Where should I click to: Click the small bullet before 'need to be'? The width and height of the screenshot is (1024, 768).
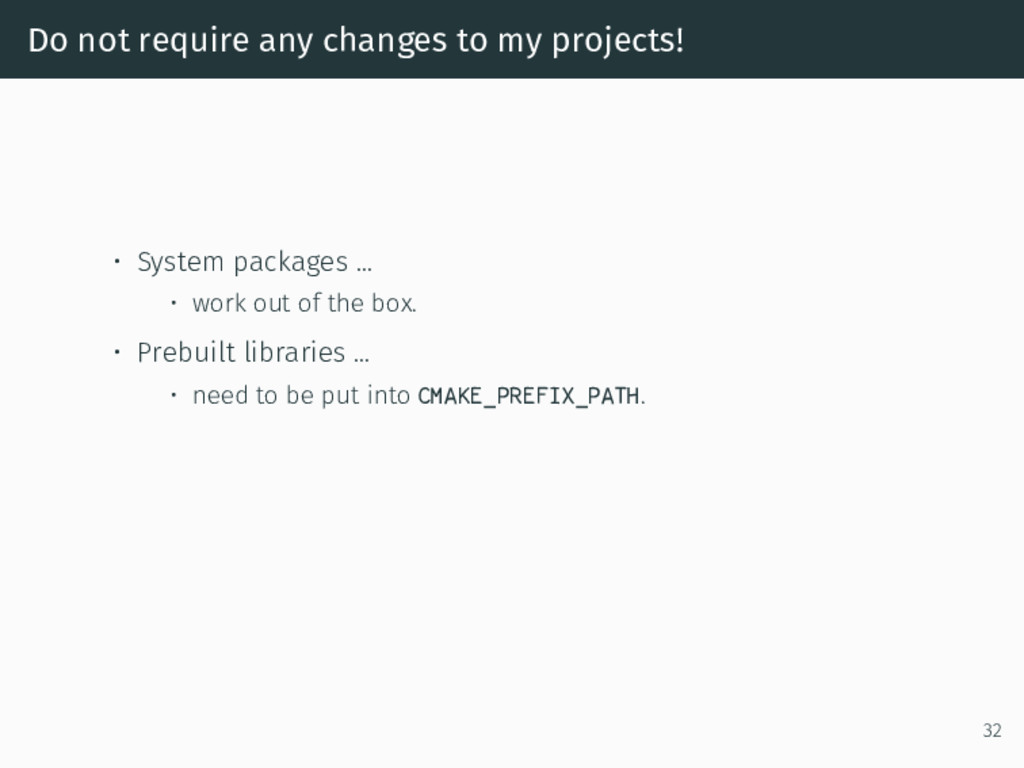click(174, 394)
